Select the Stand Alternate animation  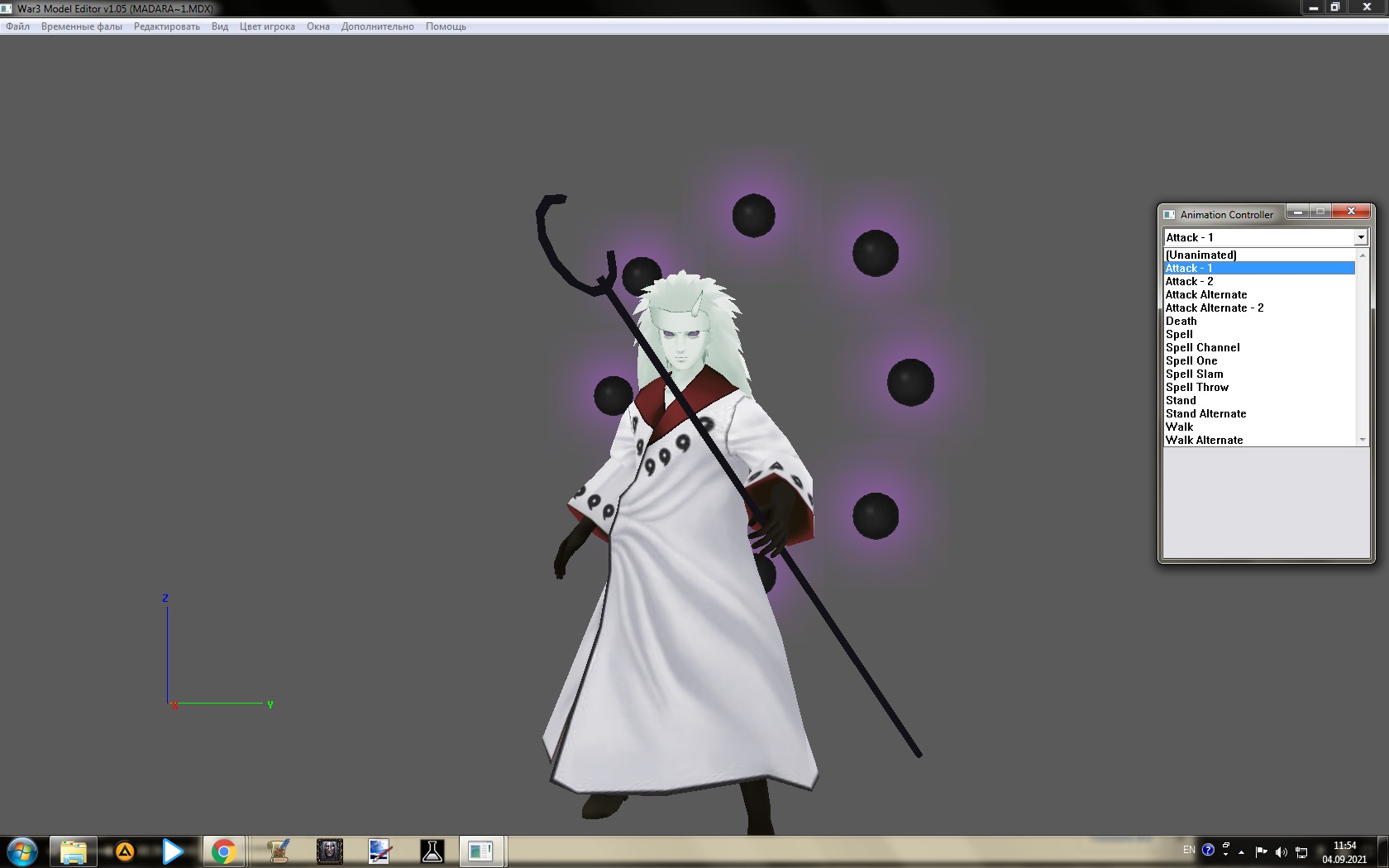click(x=1259, y=413)
